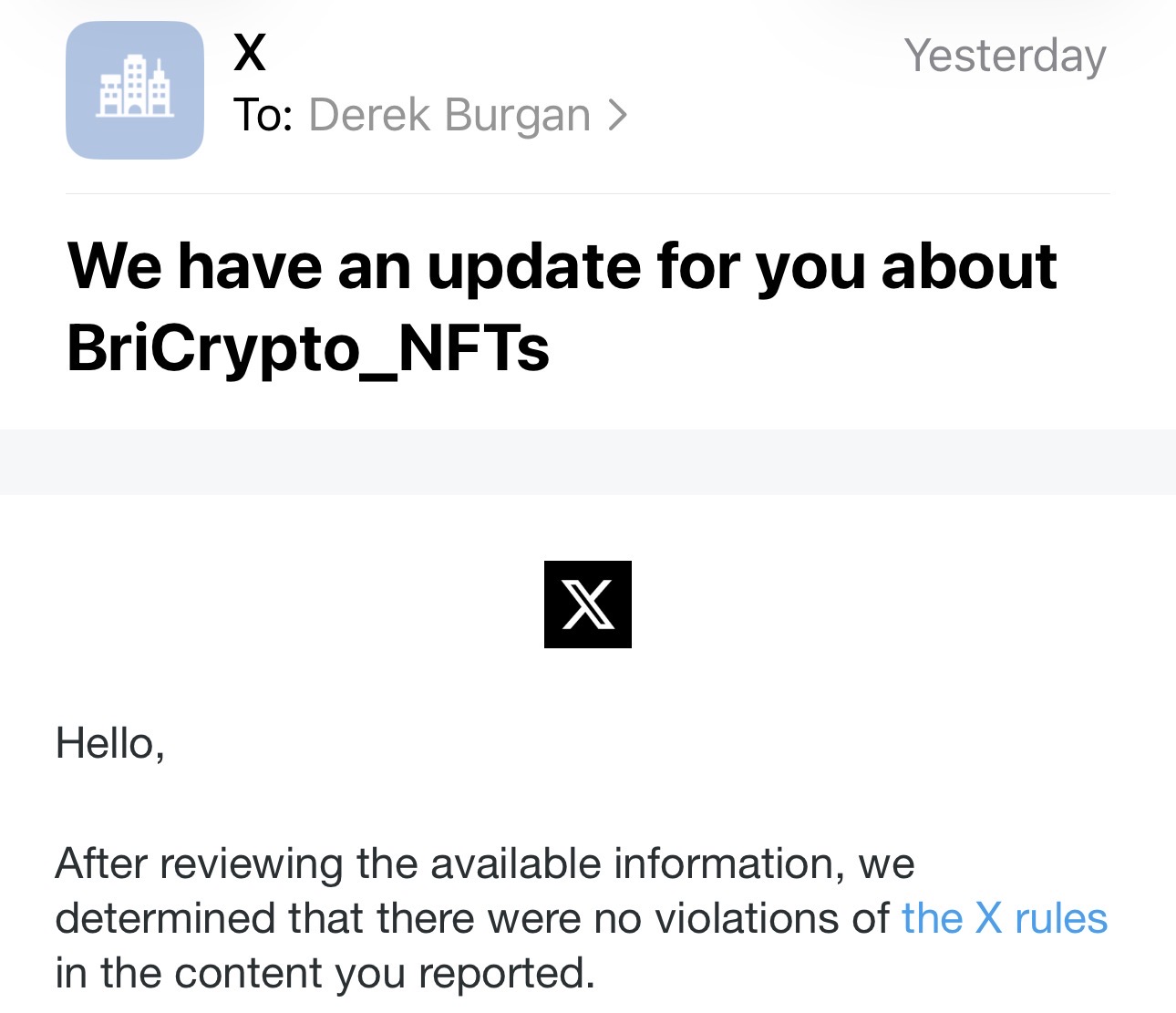
Task: Open "the X rules" hyperlink
Action: tap(1004, 918)
